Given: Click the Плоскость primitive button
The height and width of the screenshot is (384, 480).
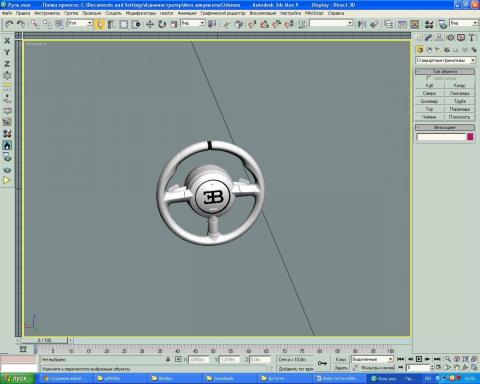Looking at the screenshot, I should (460, 117).
